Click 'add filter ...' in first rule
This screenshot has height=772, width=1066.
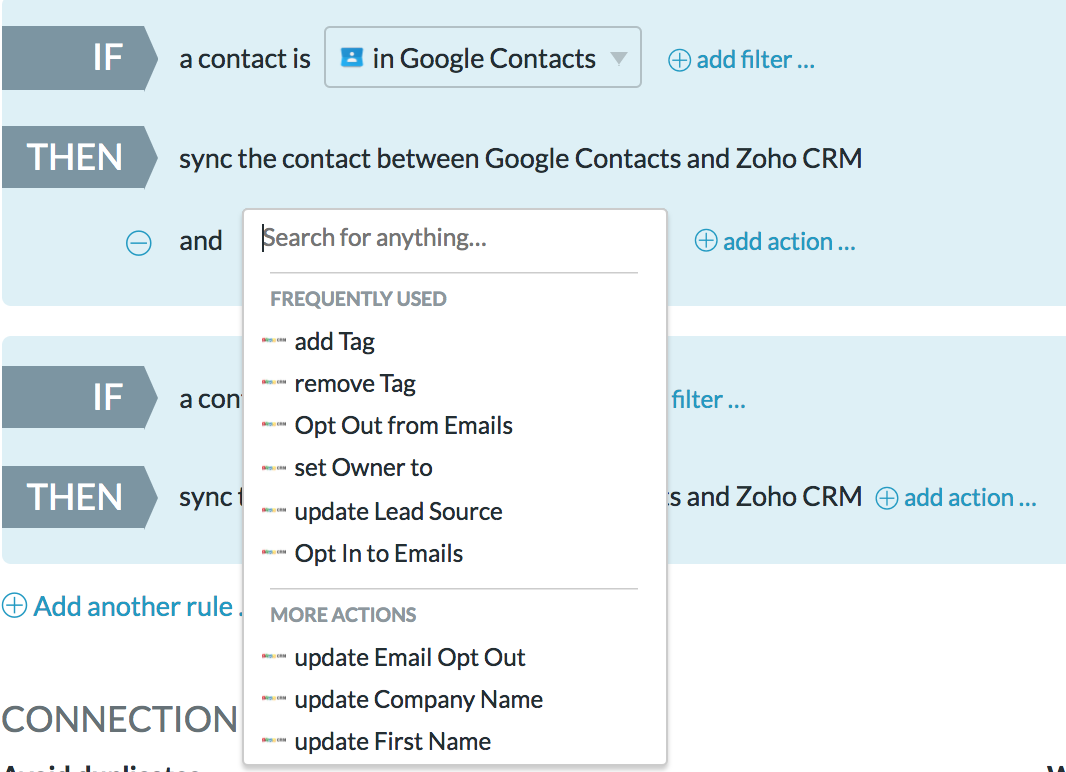755,60
